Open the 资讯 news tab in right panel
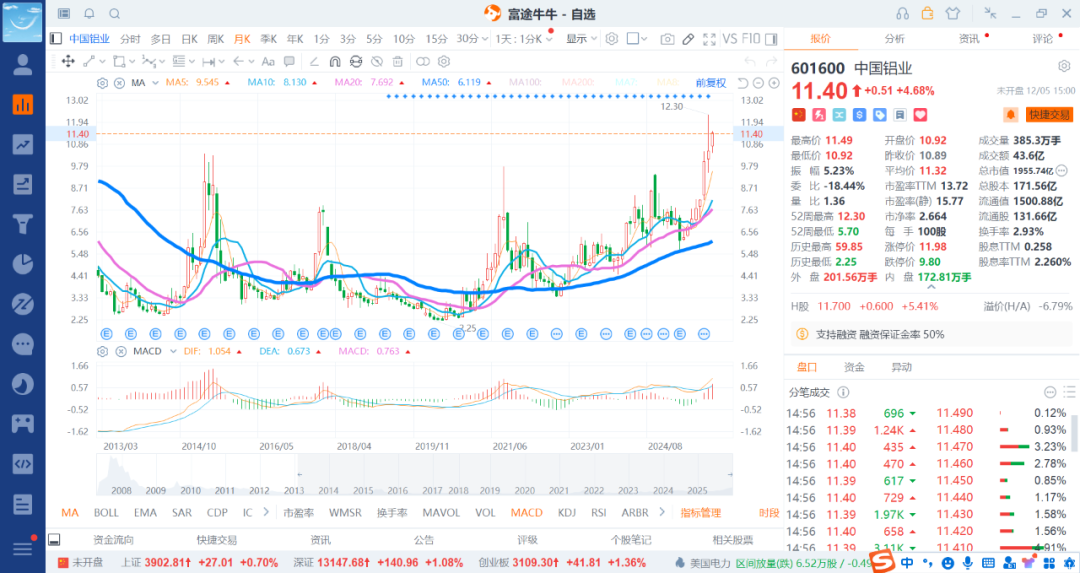 click(x=969, y=39)
